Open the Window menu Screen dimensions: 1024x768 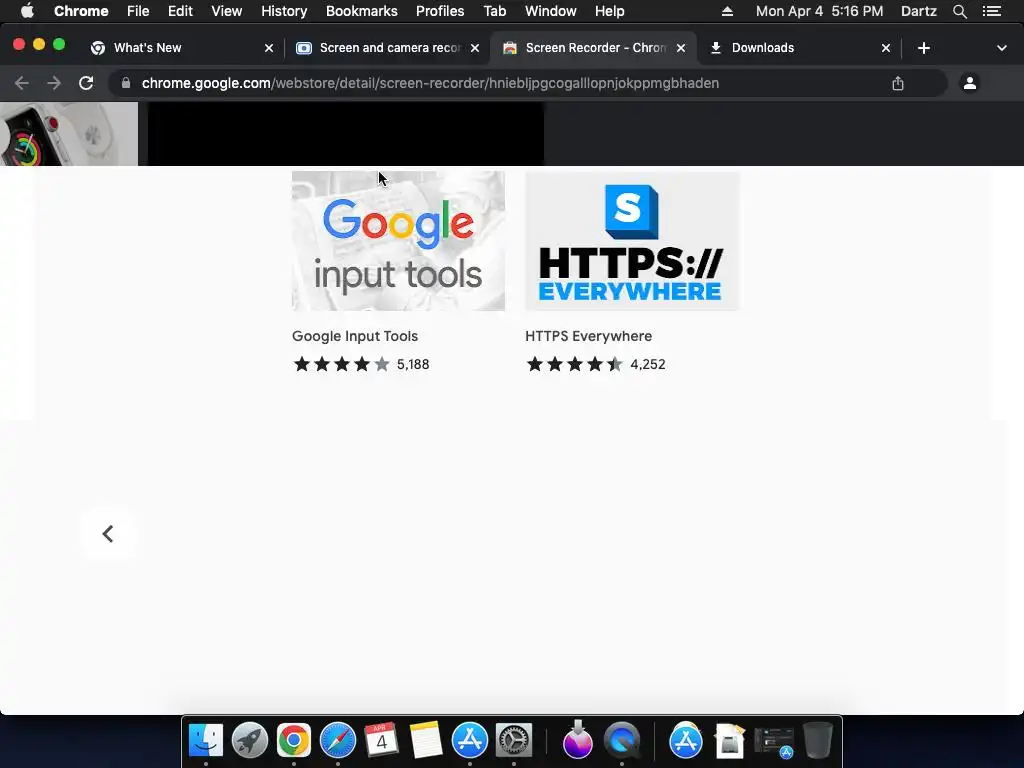[551, 11]
